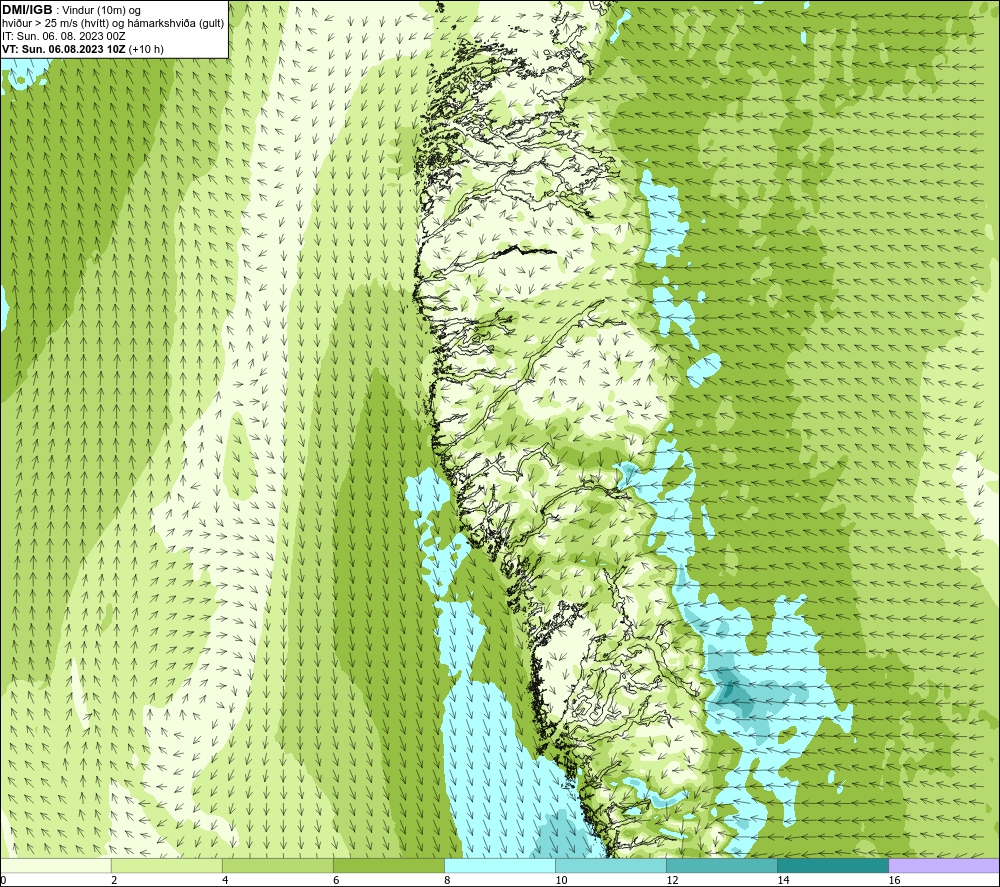
Task: Click the 14–16 m/s dark teal swatch
Action: coord(833,866)
